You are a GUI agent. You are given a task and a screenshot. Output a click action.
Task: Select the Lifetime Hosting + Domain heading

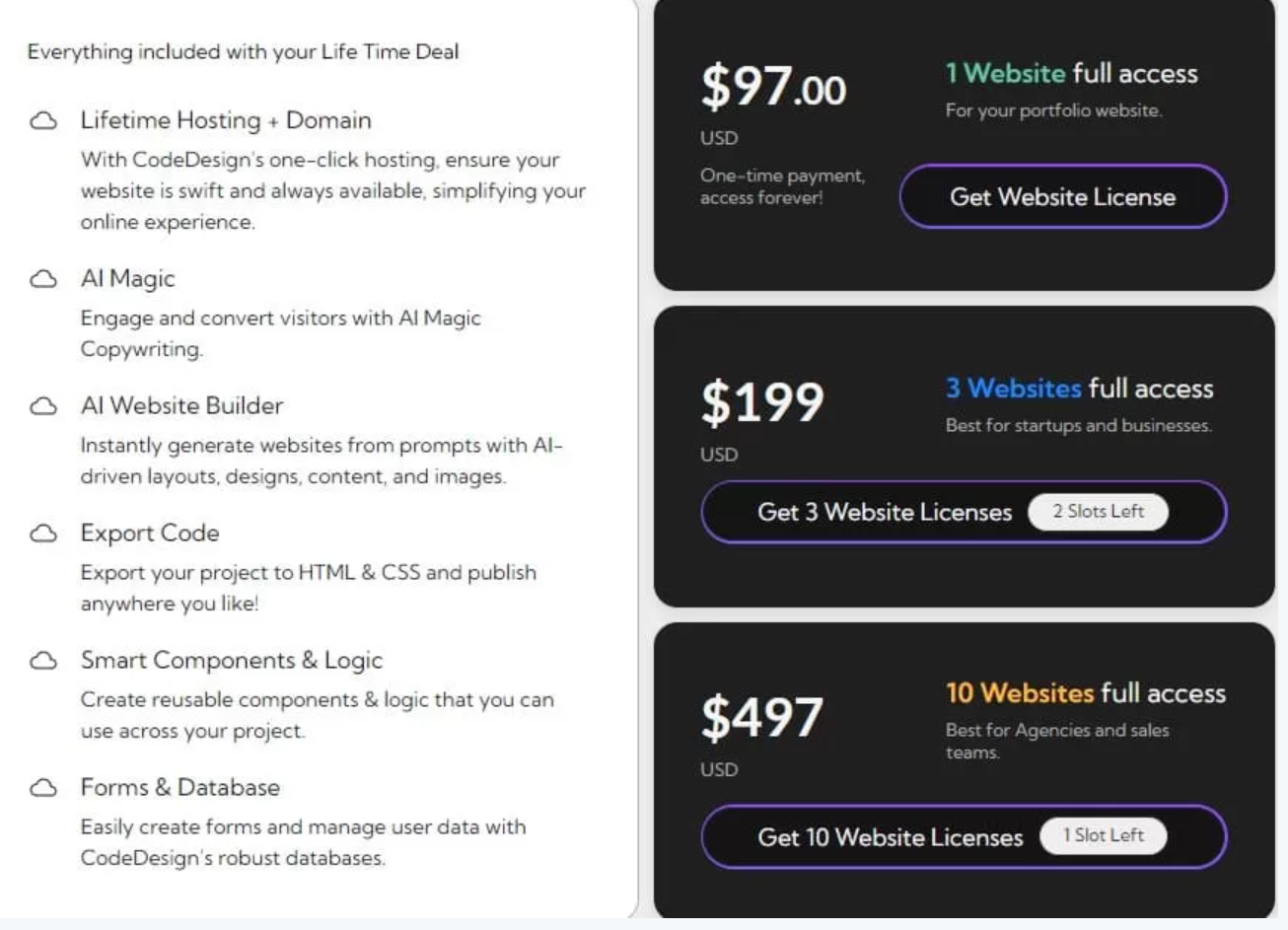coord(226,120)
